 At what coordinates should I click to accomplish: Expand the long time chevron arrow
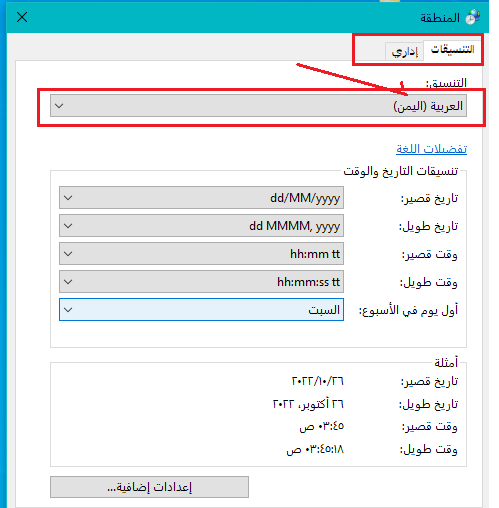click(x=68, y=282)
